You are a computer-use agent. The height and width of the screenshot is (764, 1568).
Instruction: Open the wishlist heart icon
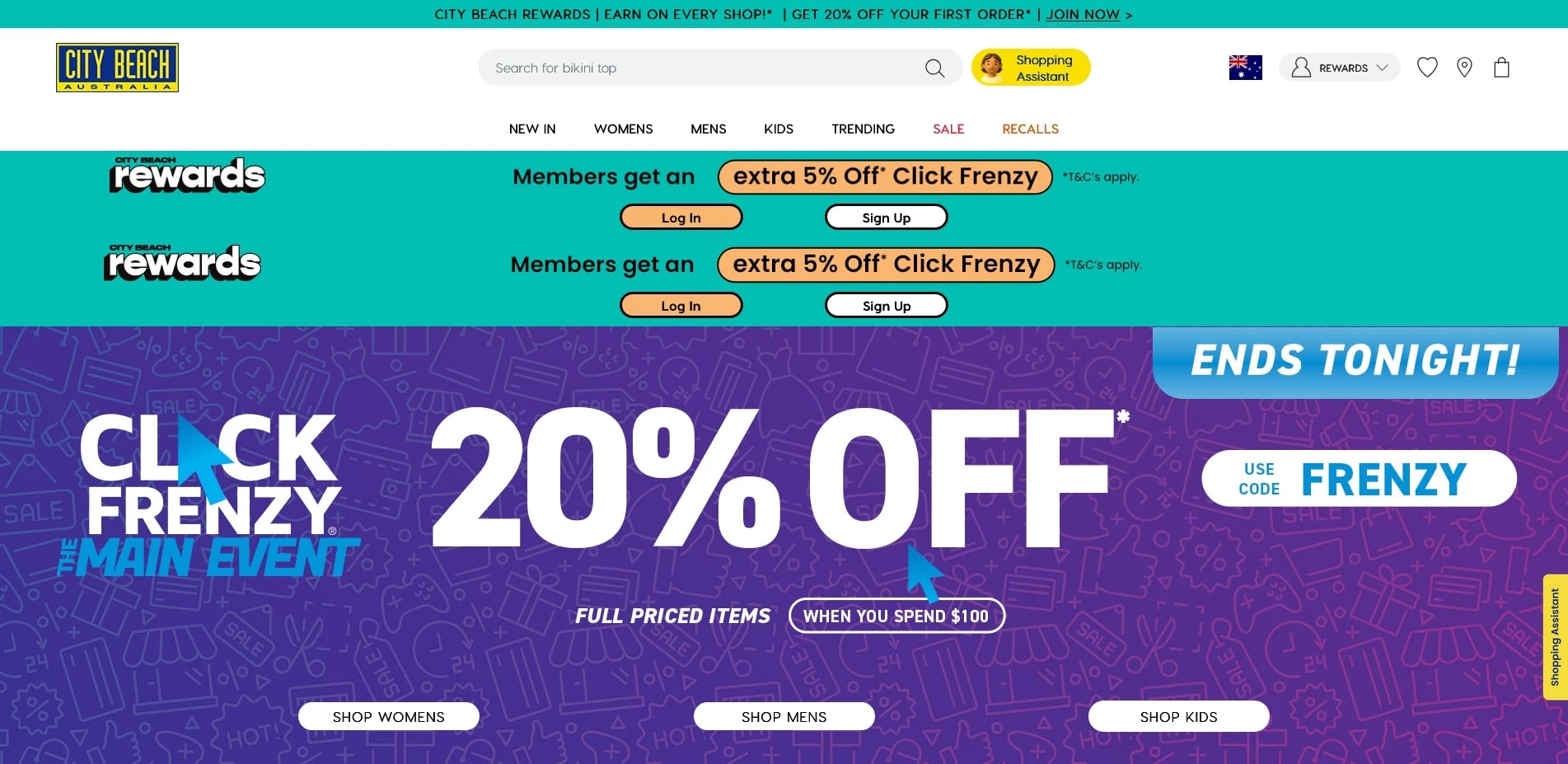click(x=1427, y=67)
